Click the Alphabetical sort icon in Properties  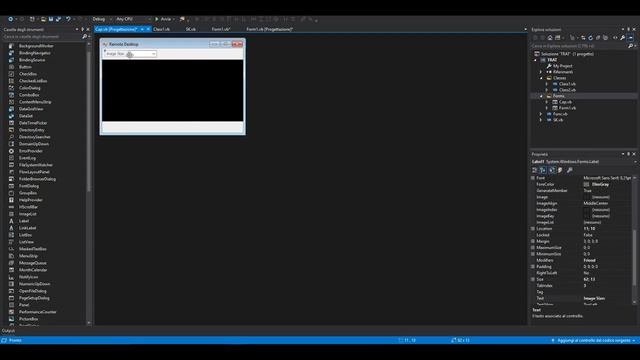click(x=543, y=170)
